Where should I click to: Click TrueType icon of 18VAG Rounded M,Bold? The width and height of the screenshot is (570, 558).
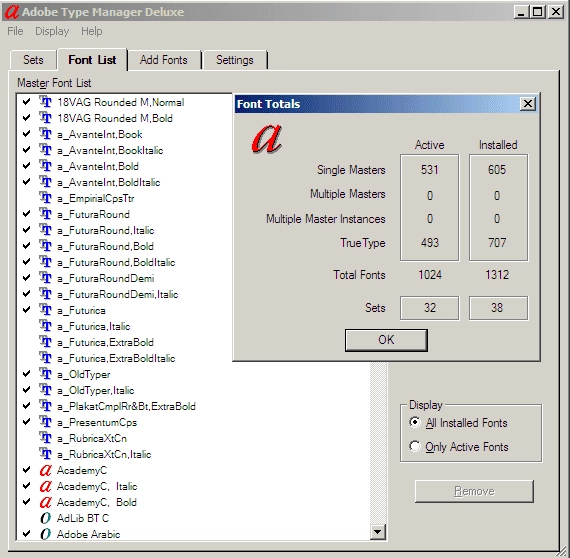tap(45, 118)
